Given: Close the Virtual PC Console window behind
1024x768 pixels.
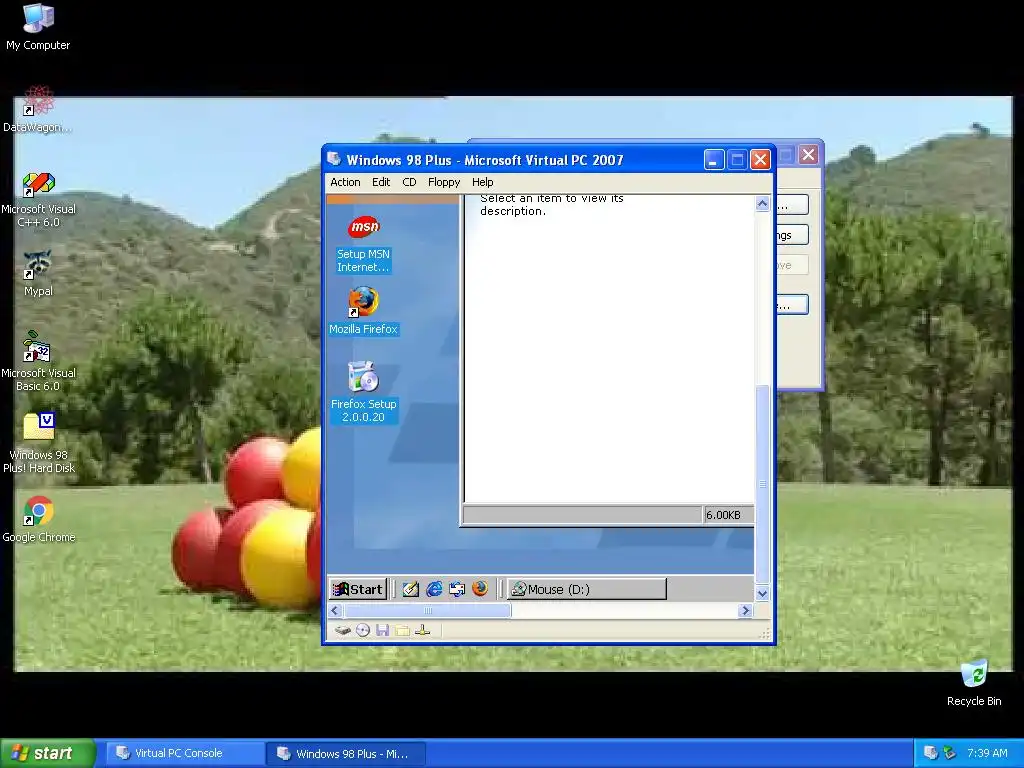Looking at the screenshot, I should [808, 155].
